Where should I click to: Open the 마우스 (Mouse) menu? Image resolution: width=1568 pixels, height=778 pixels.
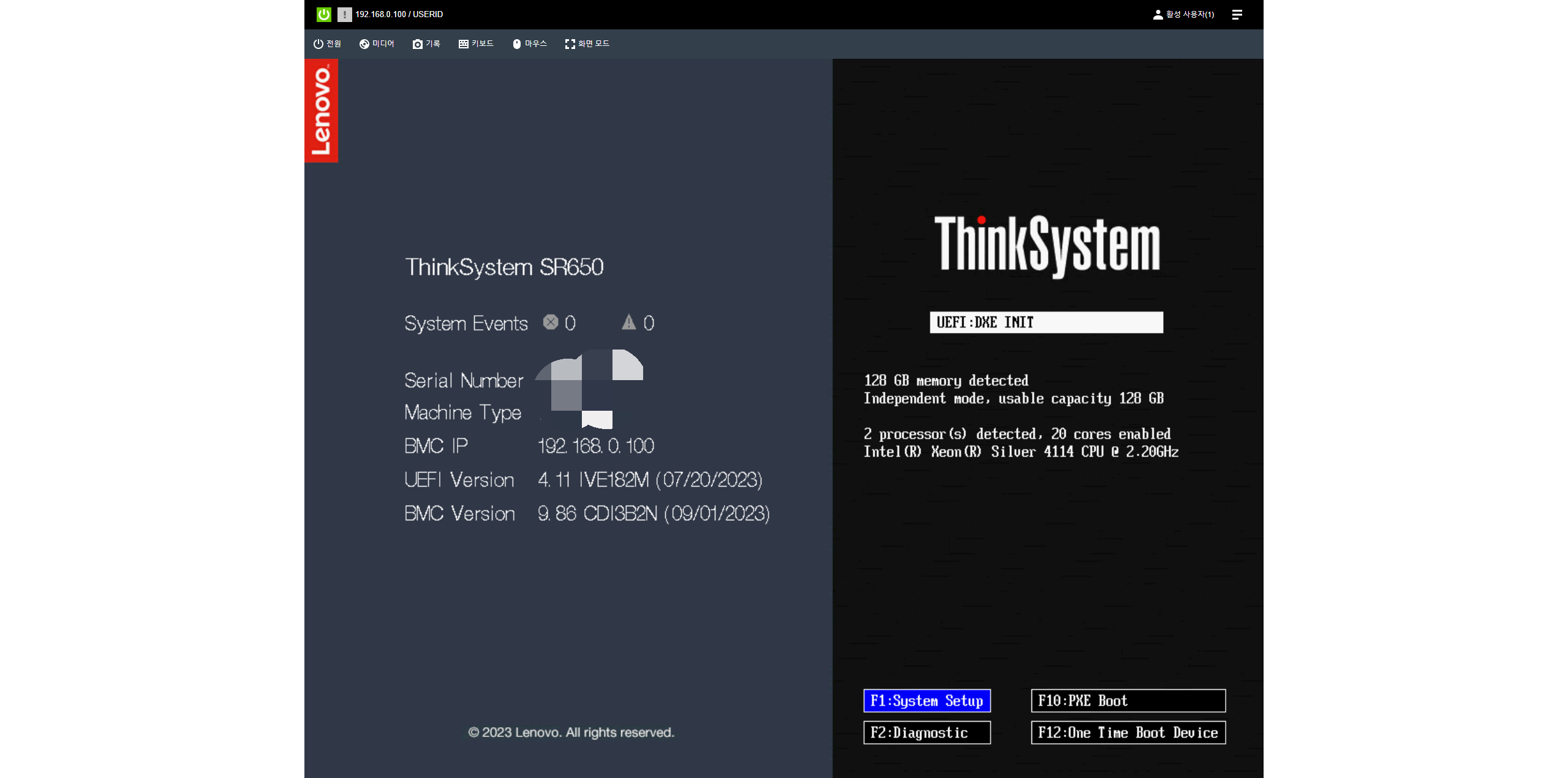(529, 43)
